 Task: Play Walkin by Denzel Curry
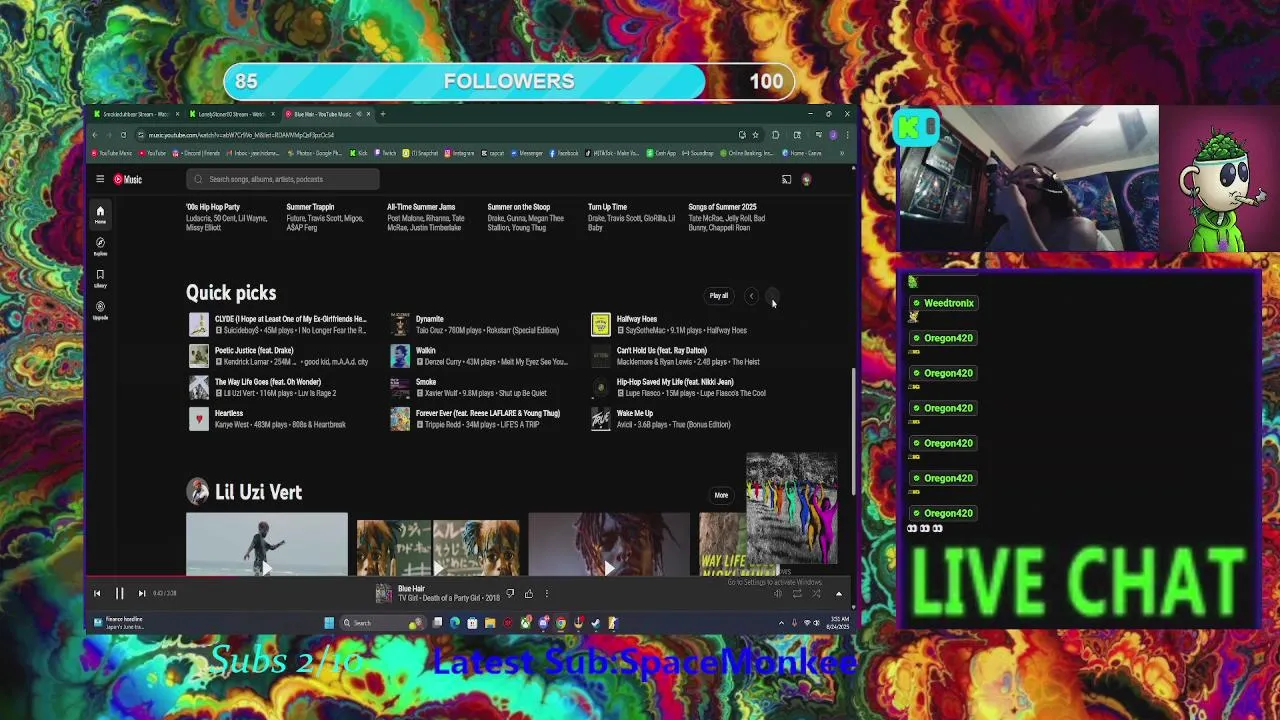coord(425,351)
